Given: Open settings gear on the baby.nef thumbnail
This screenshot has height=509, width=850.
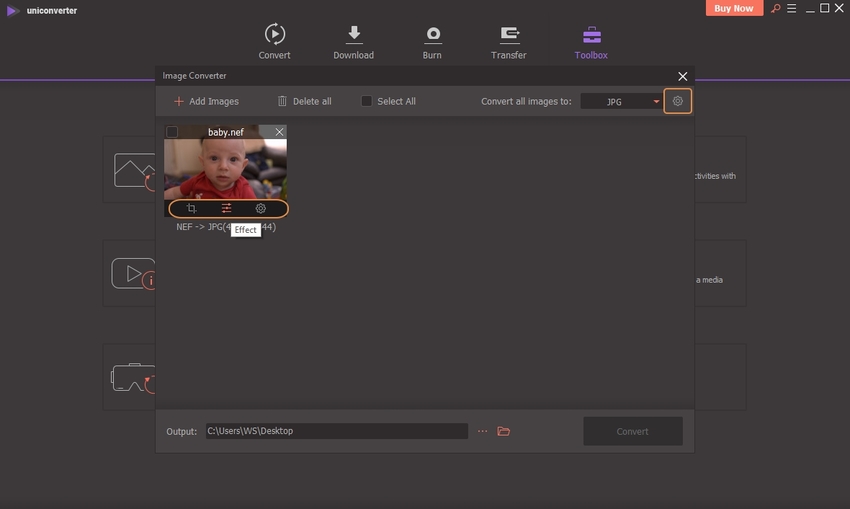Looking at the screenshot, I should (x=261, y=209).
